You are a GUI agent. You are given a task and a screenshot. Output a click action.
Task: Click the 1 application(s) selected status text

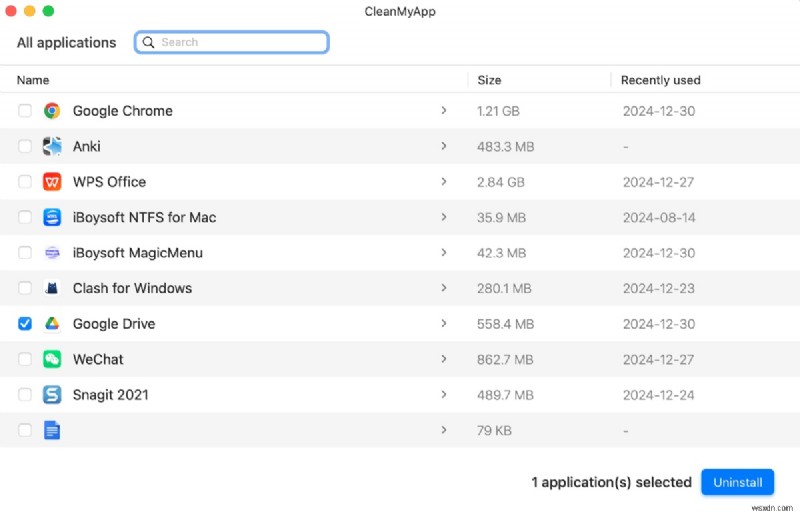611,482
